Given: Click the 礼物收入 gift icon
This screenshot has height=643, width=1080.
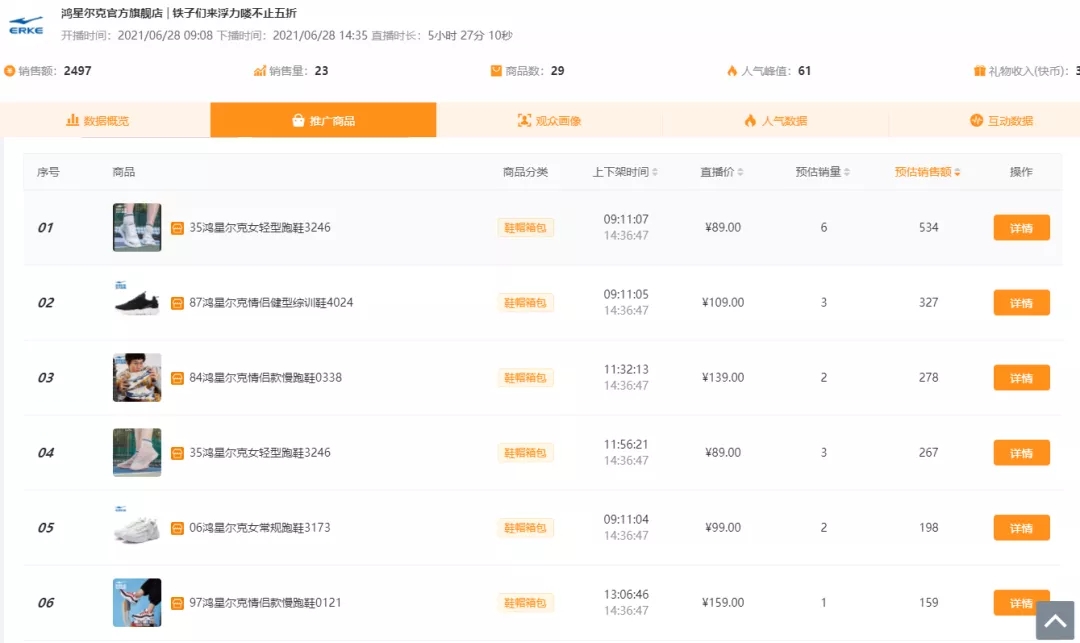Looking at the screenshot, I should (x=979, y=71).
